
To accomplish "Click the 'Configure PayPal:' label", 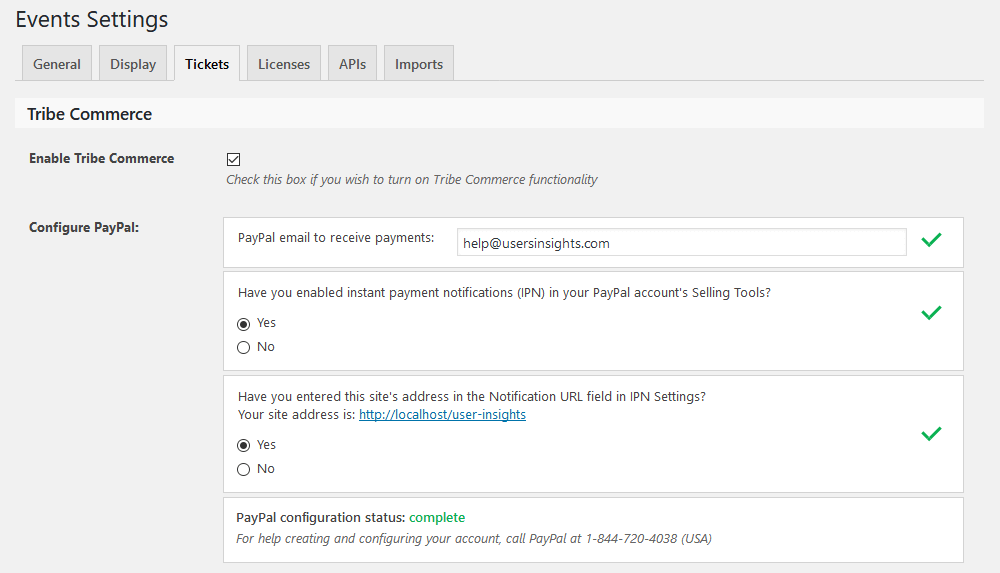I will coord(84,227).
